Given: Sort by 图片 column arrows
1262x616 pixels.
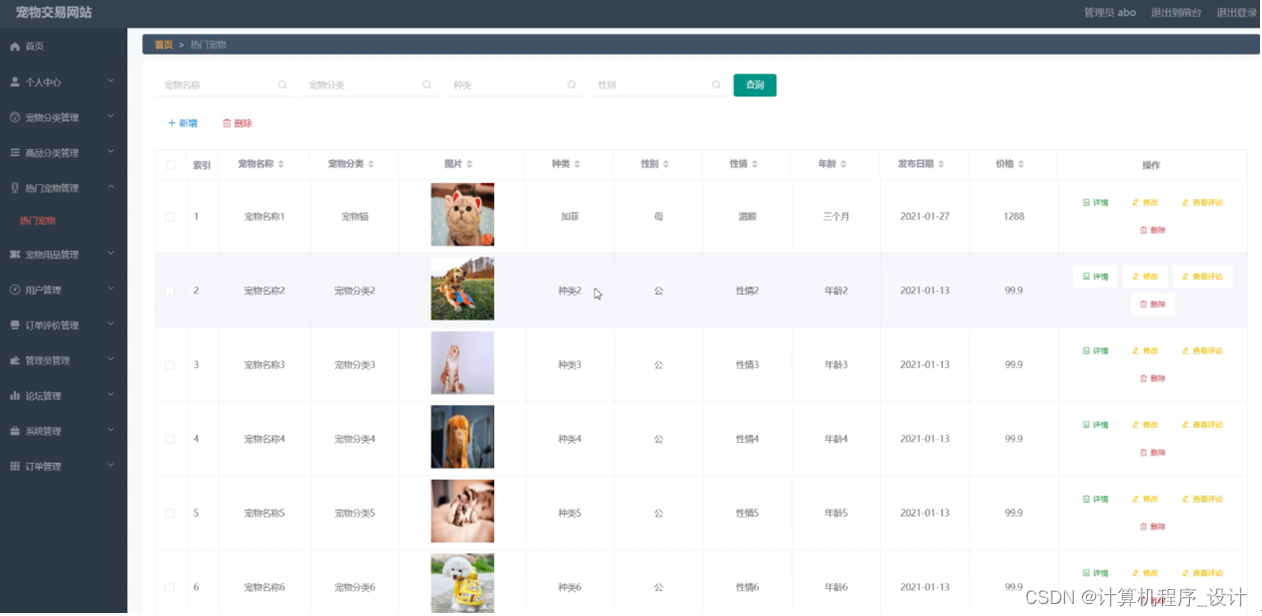Looking at the screenshot, I should point(470,164).
